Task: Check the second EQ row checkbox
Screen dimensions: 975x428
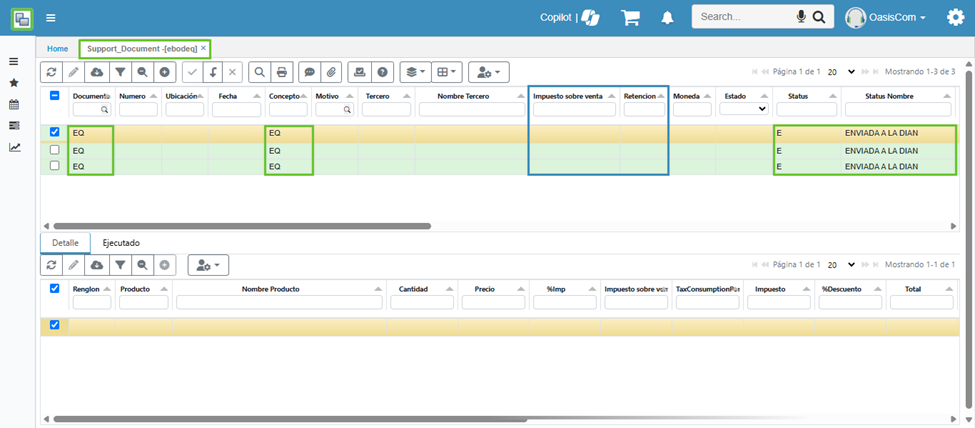Action: coord(55,150)
